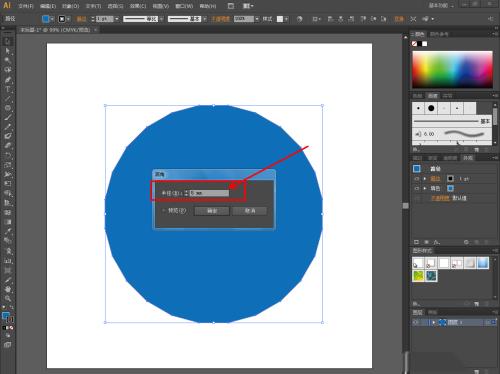Open the Edit menu

[x=48, y=6]
